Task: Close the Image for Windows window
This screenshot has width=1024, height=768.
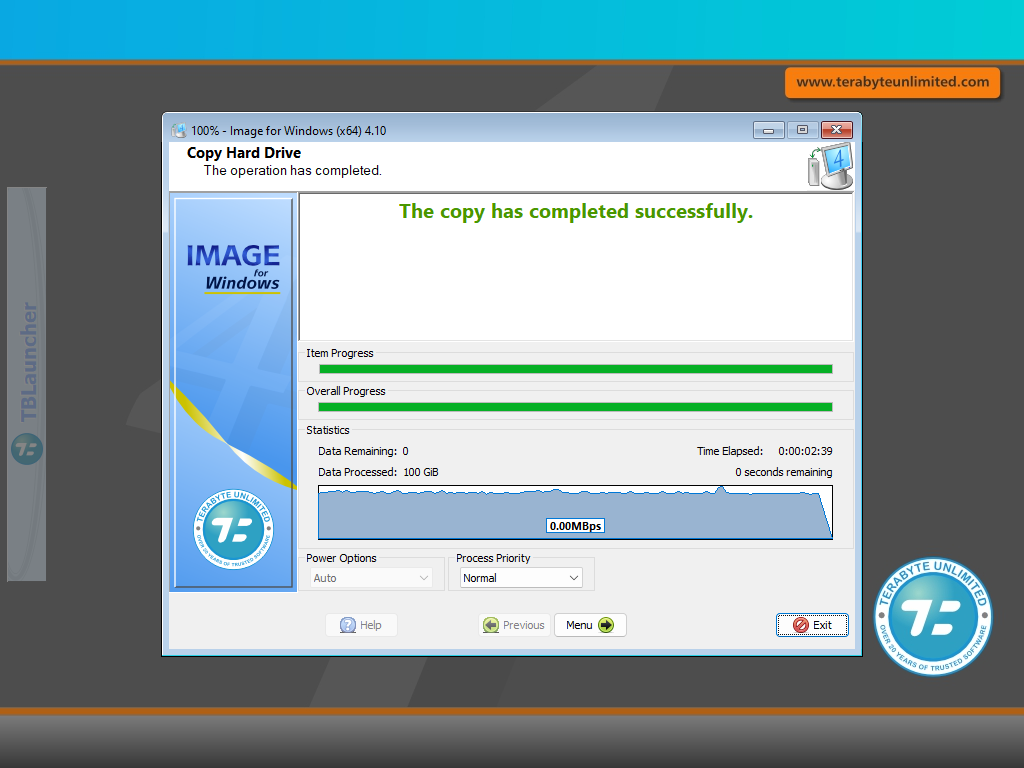Action: (836, 130)
